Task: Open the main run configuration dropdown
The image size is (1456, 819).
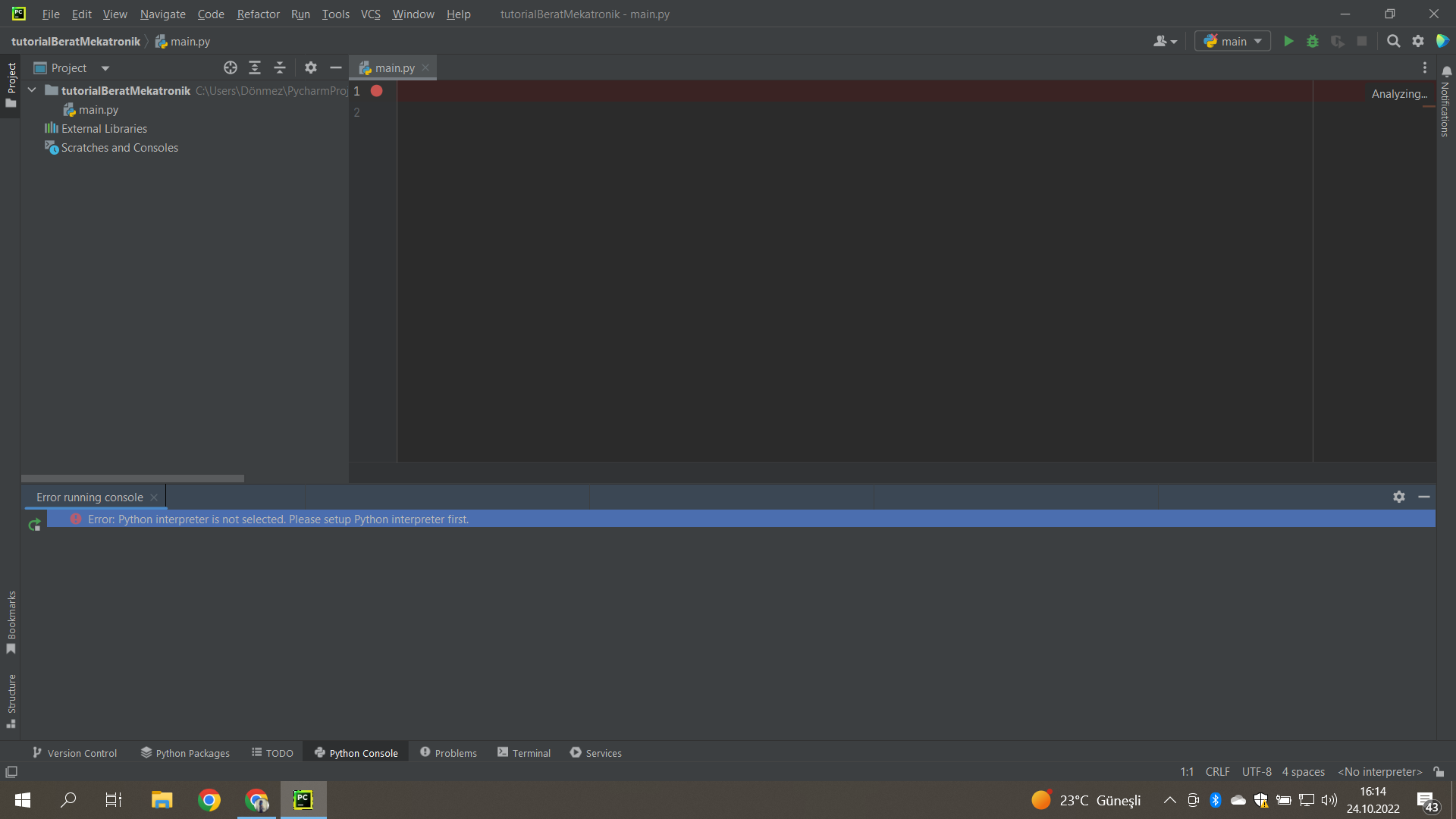Action: [1233, 42]
